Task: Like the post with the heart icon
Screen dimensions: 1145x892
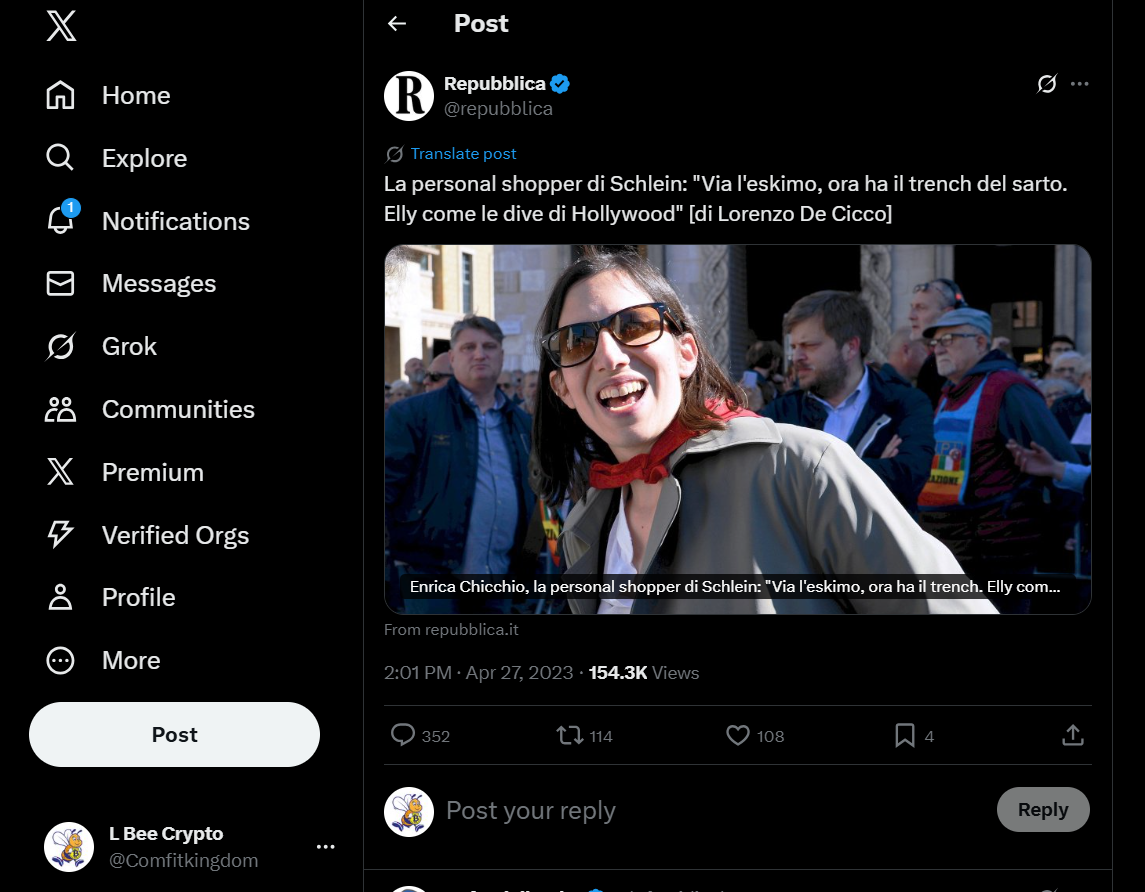Action: point(738,736)
